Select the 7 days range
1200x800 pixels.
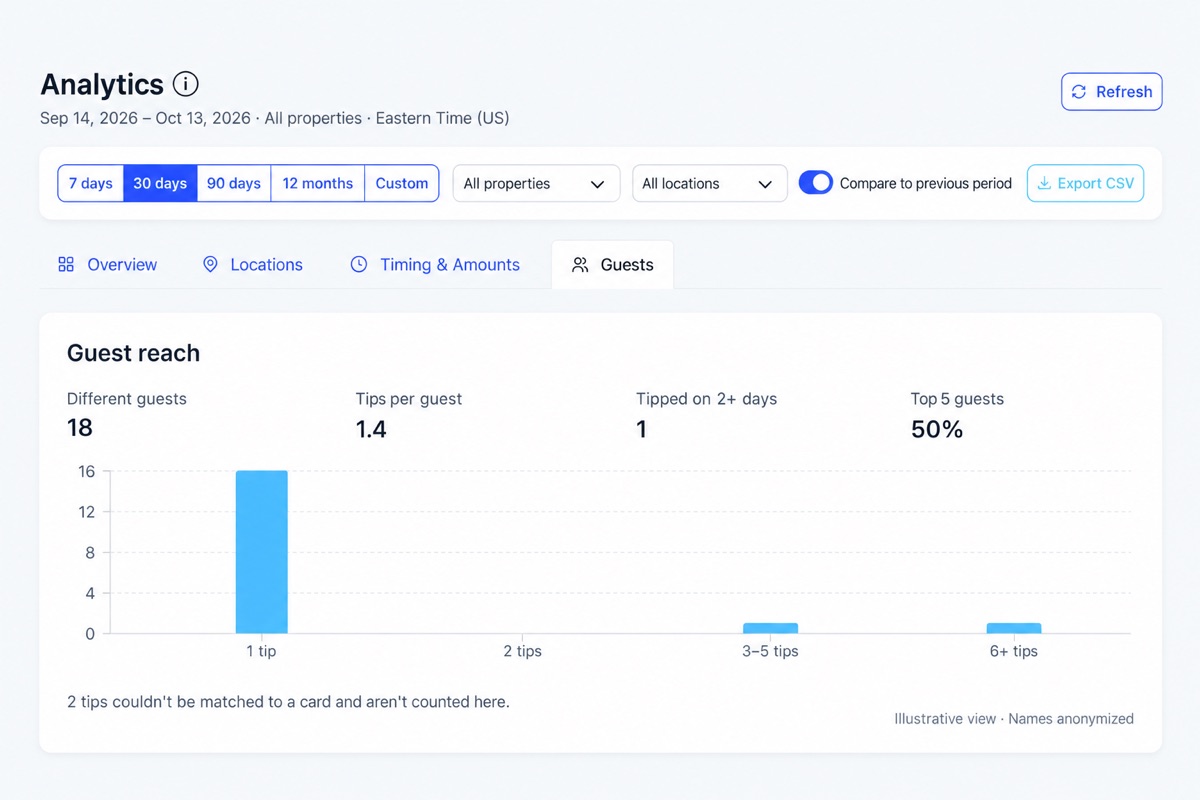click(x=91, y=184)
